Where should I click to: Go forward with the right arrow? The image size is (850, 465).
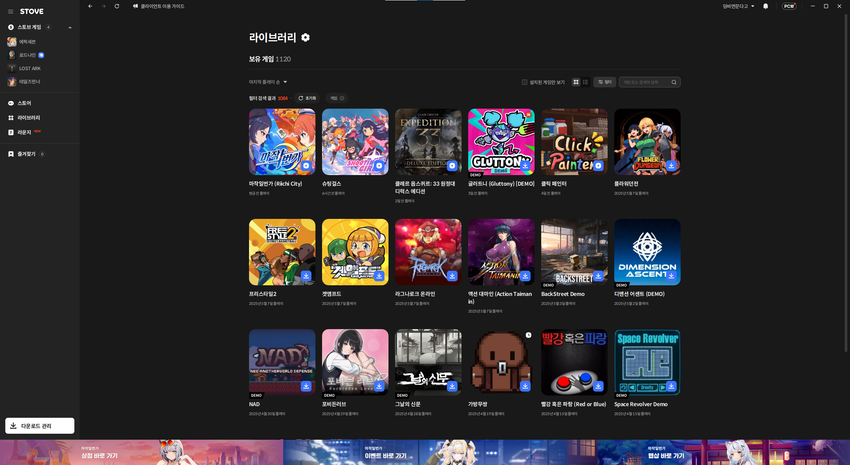coord(104,7)
